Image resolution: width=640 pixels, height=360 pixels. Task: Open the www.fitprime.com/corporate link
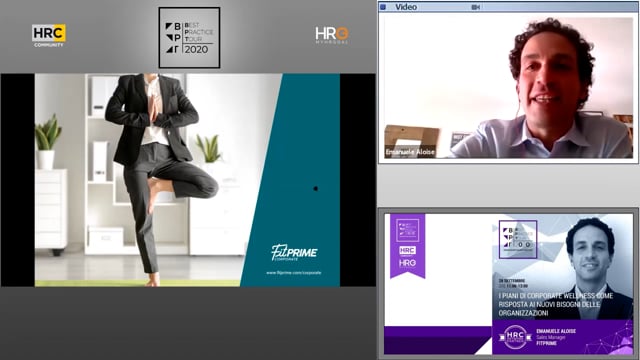click(293, 273)
